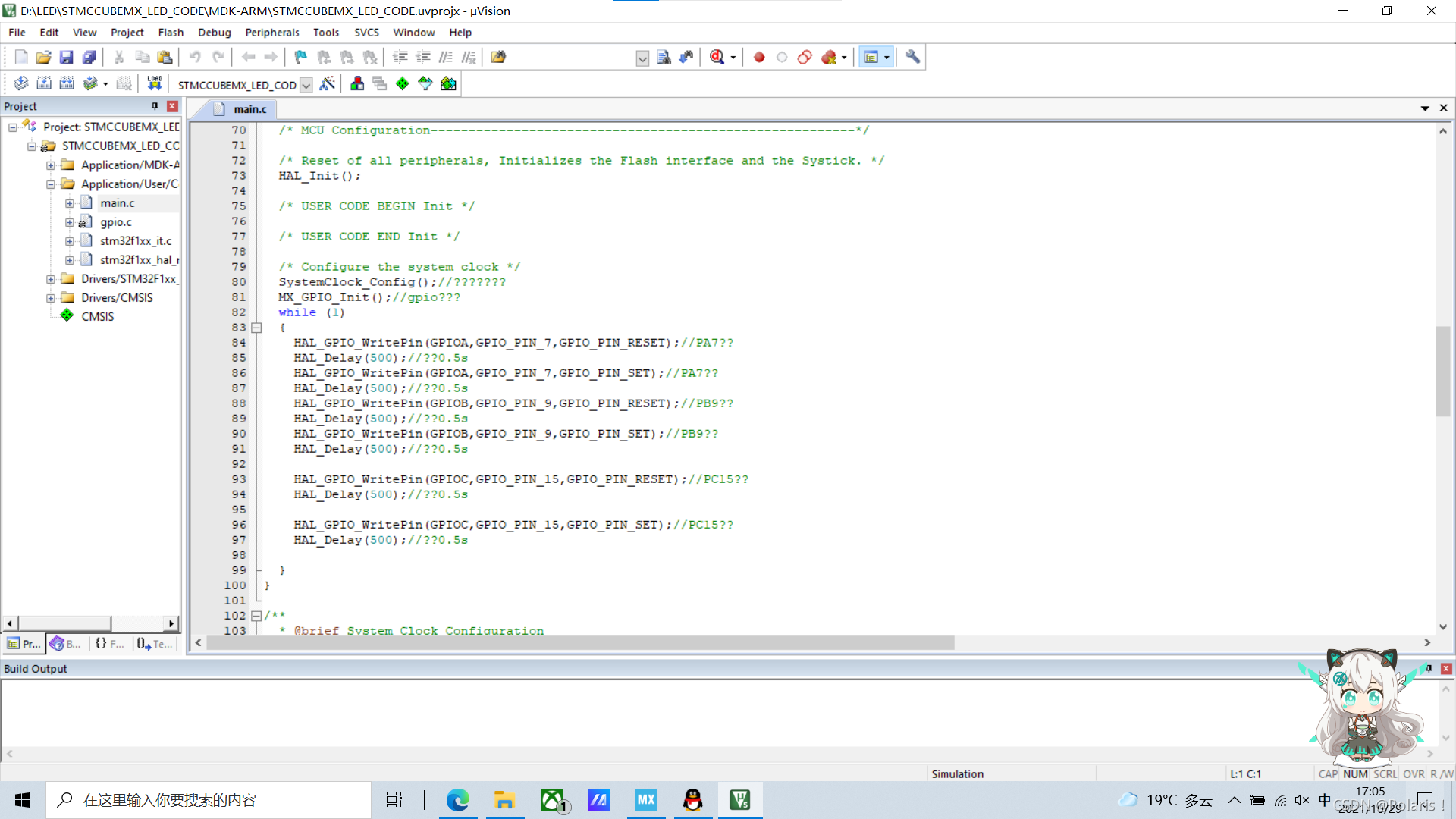Expand main.c tree node
The width and height of the screenshot is (1456, 819).
pos(70,203)
